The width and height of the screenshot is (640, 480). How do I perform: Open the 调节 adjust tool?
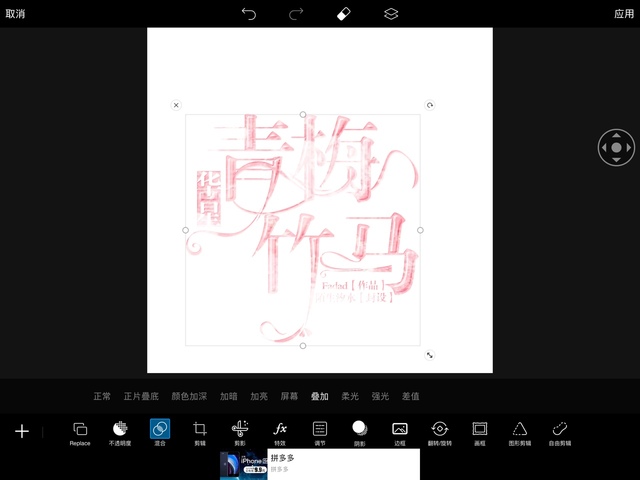pos(320,431)
